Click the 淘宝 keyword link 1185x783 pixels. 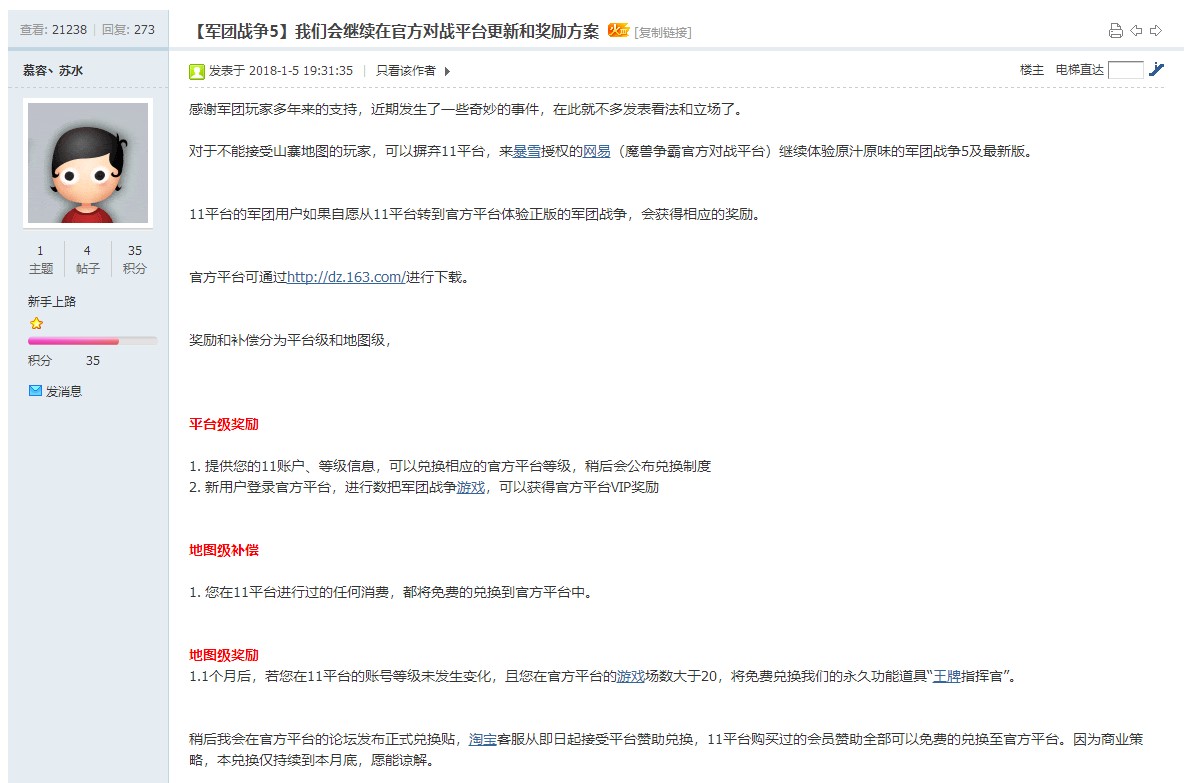(482, 739)
